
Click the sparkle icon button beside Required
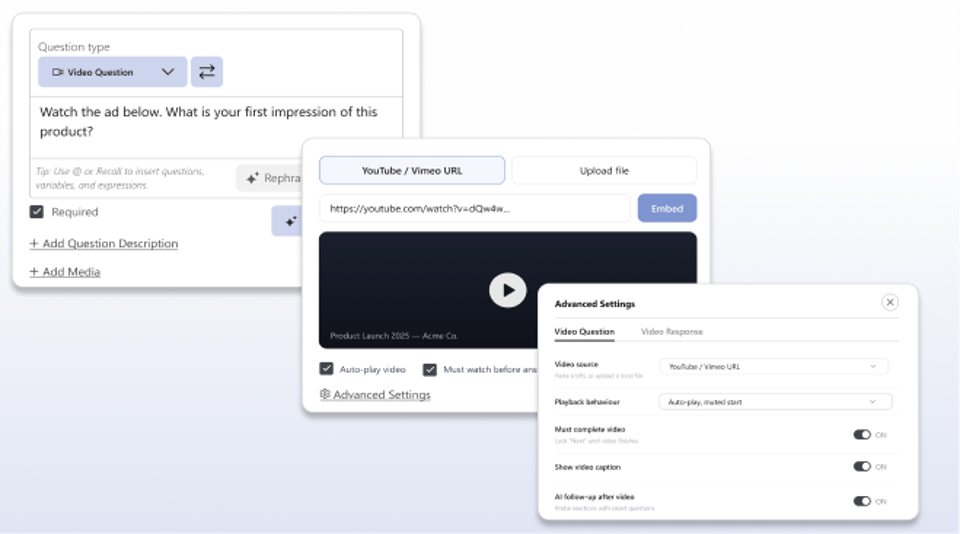(287, 221)
